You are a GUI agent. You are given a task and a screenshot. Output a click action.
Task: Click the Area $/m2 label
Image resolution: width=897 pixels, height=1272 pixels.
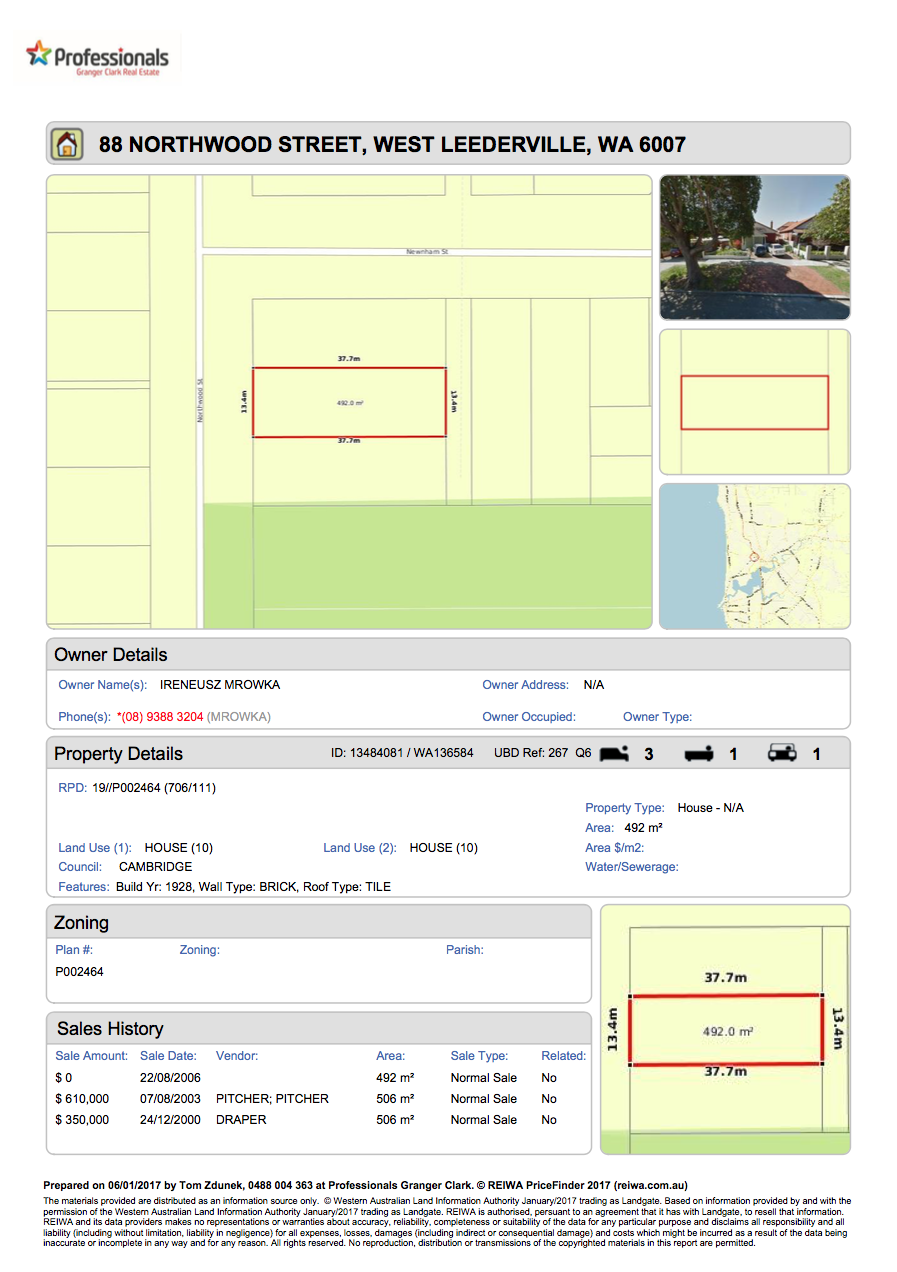tap(615, 848)
